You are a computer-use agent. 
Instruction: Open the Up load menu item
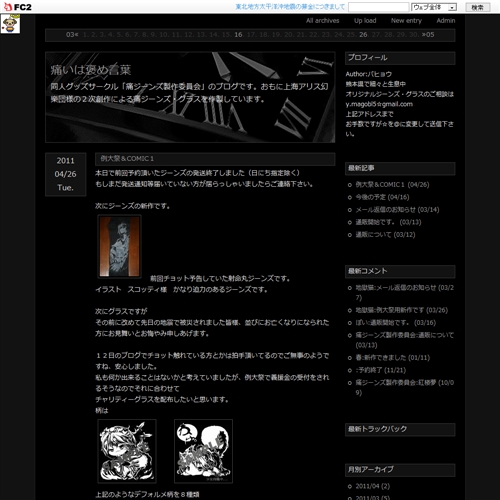(365, 21)
